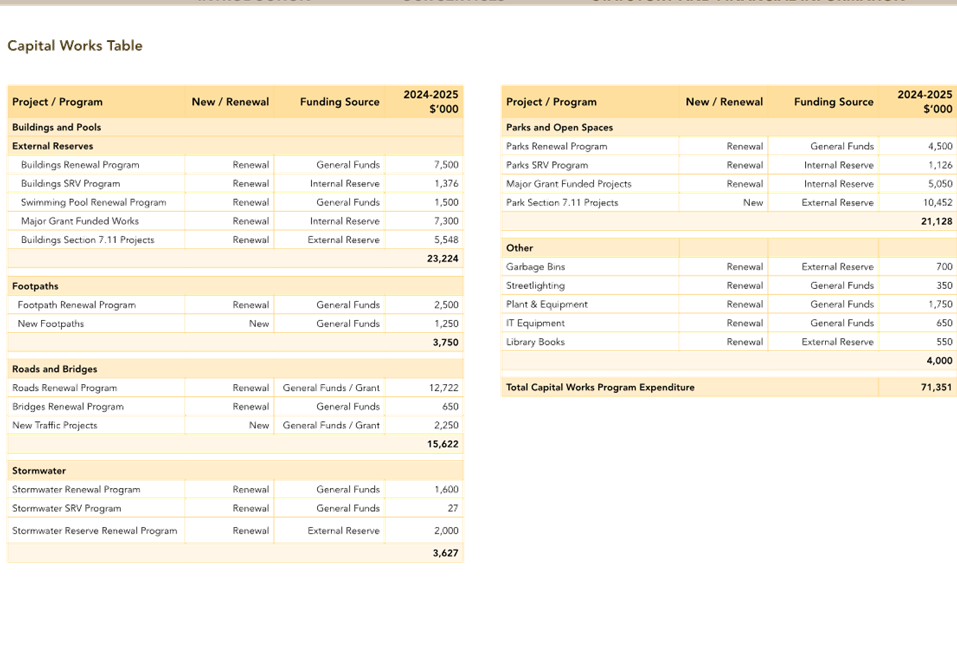957x661 pixels.
Task: Click the Roads Renewal Program amount 12,722
Action: 444,388
